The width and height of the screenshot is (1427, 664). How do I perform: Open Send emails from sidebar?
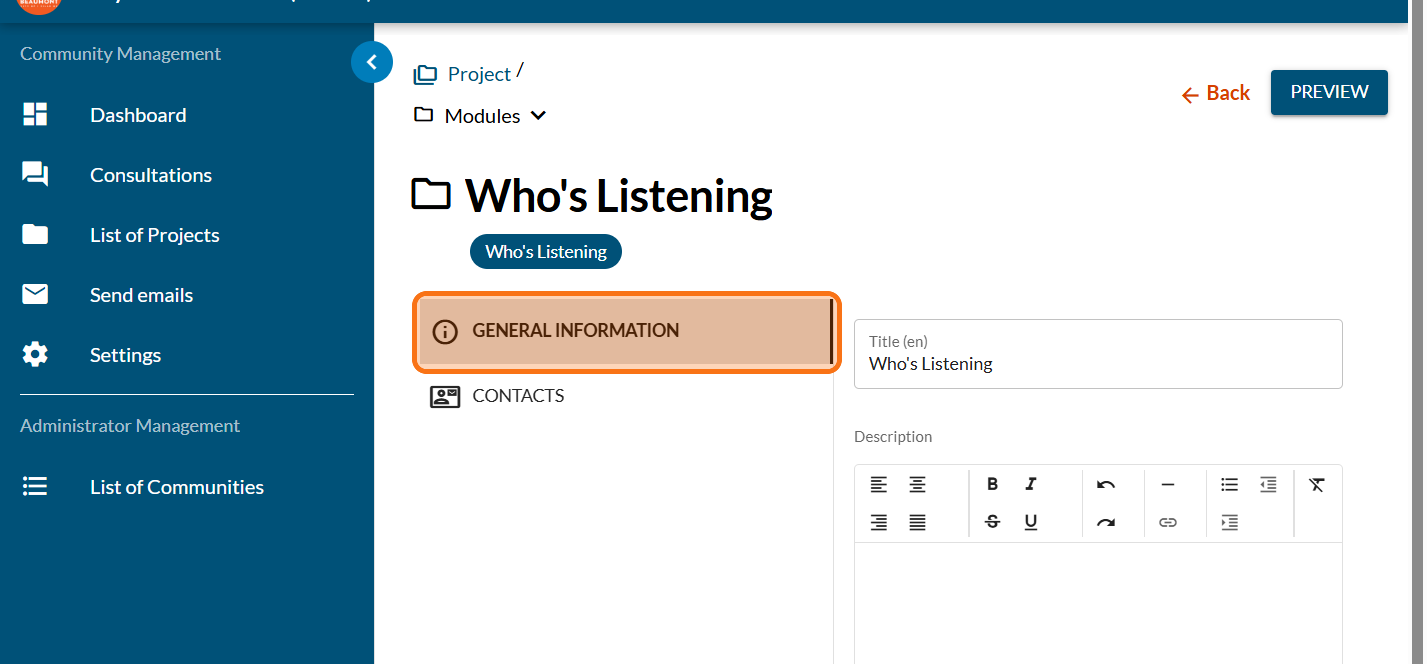(141, 295)
